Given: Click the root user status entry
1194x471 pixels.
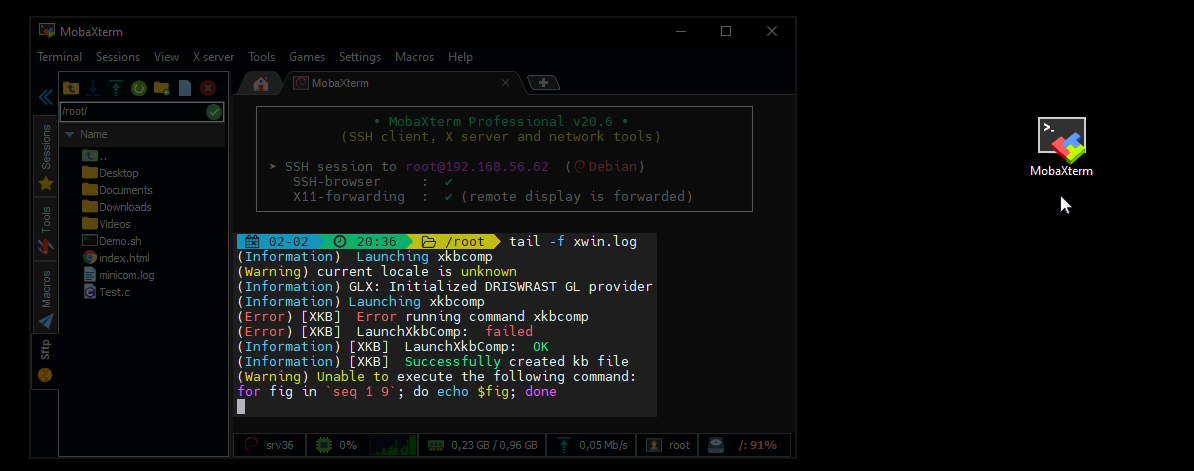Looking at the screenshot, I should click(x=668, y=445).
